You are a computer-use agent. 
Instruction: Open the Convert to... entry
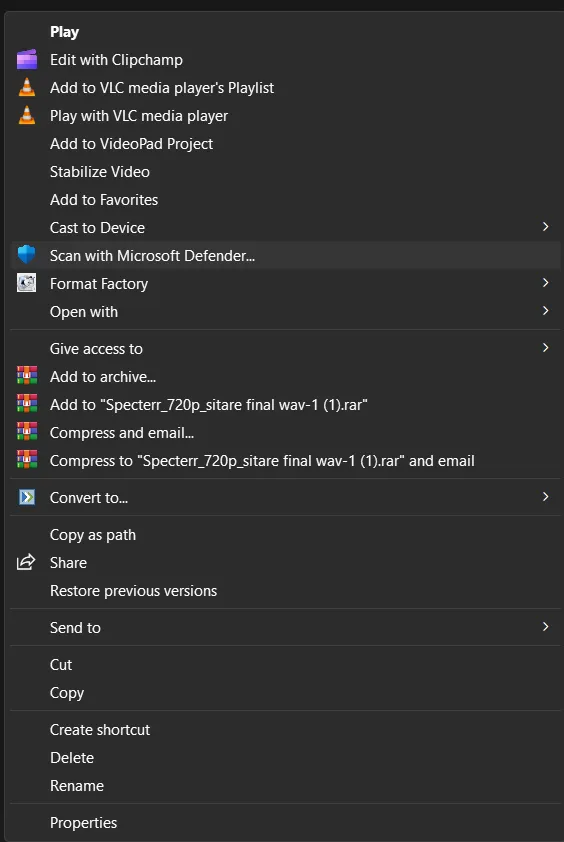[x=285, y=497]
